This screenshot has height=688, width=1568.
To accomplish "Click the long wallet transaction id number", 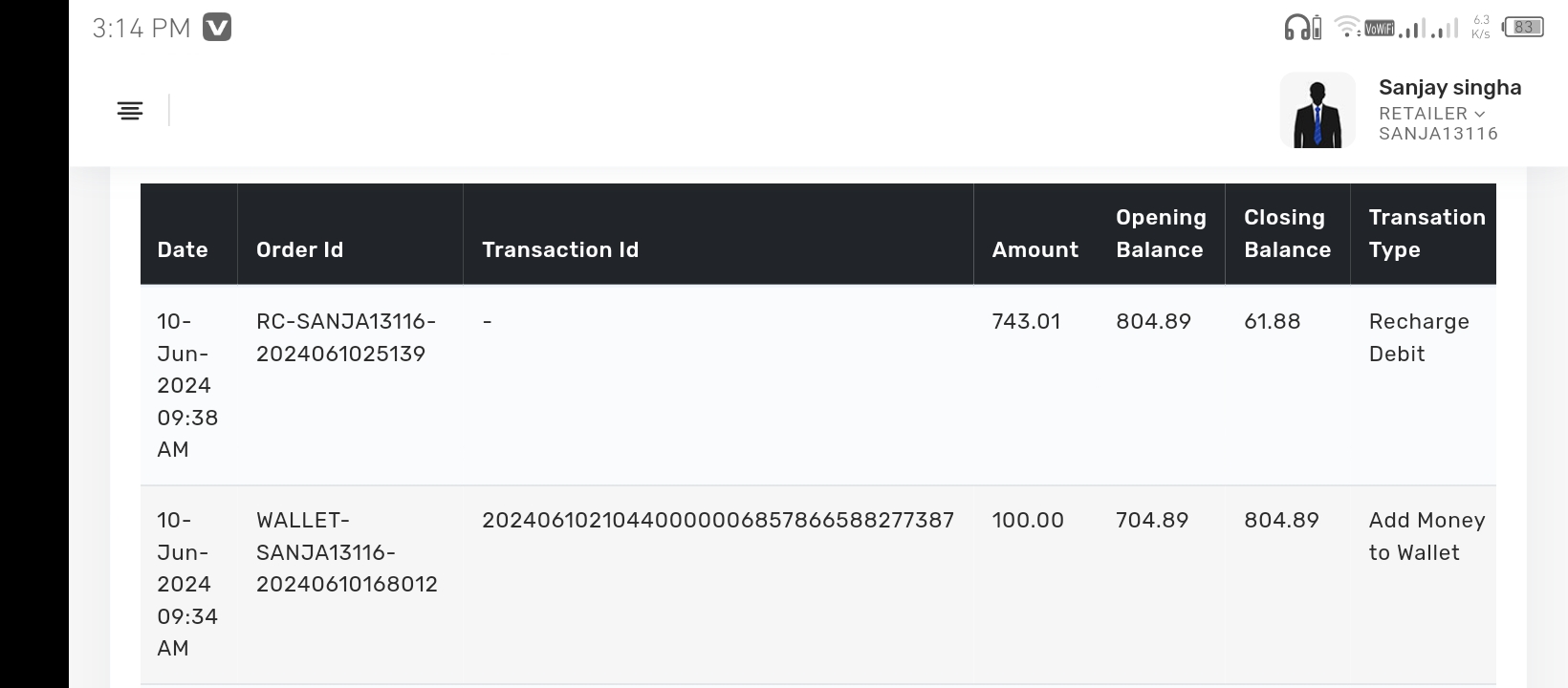I will click(717, 520).
